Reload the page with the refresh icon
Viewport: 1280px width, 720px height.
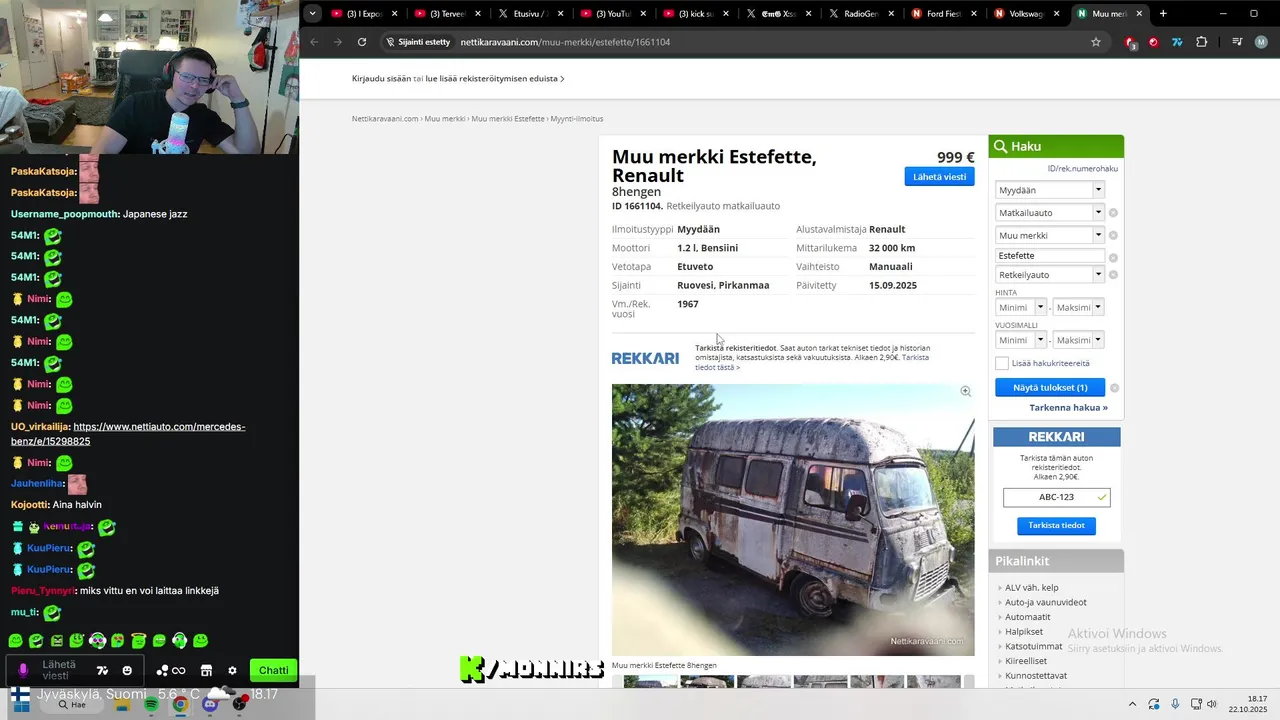[x=362, y=42]
